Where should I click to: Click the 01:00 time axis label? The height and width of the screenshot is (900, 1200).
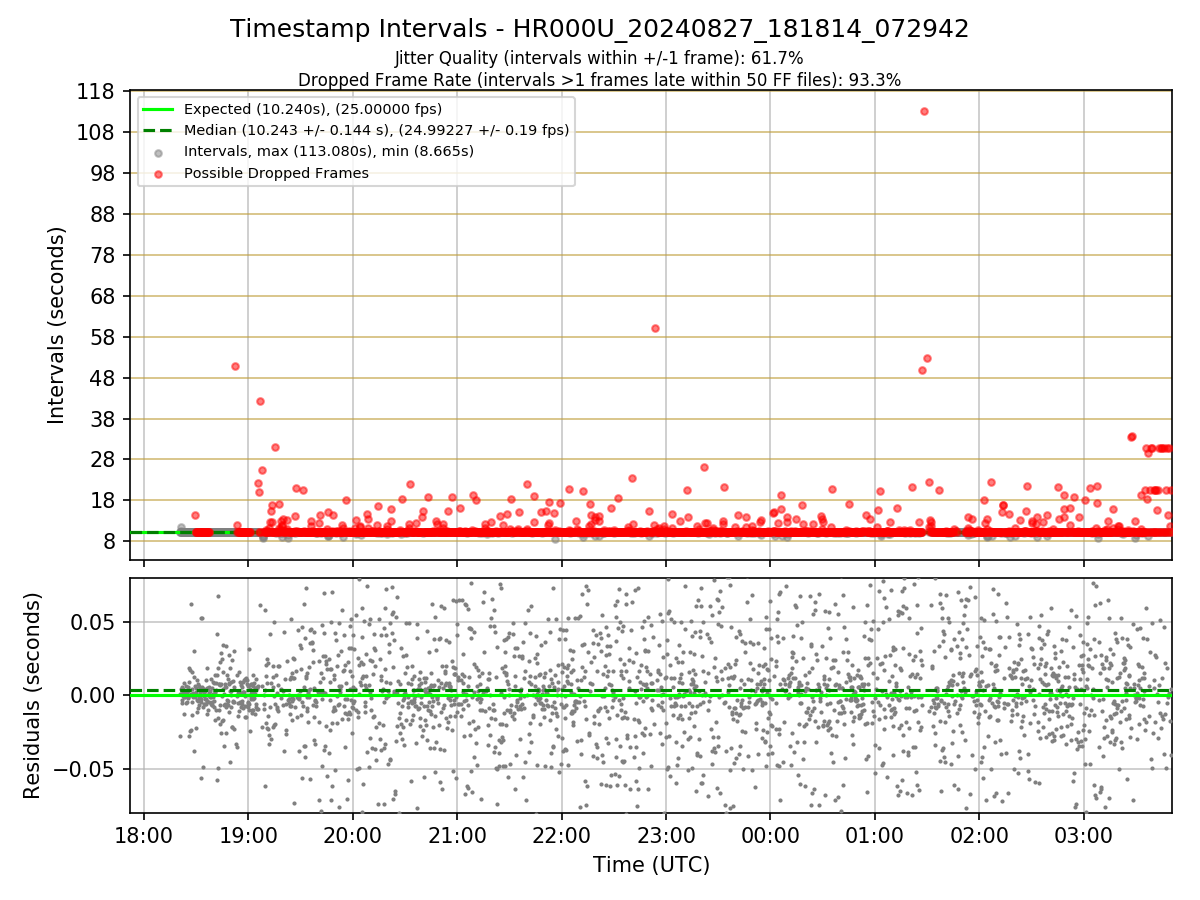tap(875, 835)
